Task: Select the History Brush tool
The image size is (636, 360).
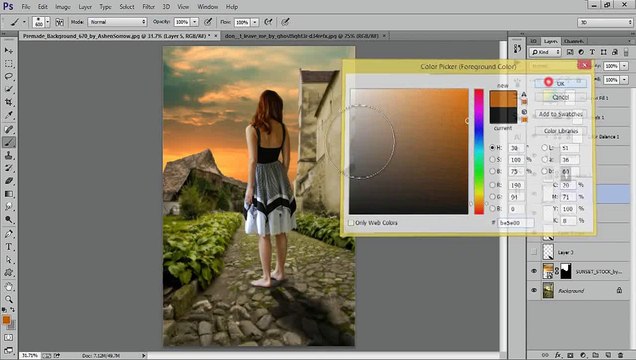Action: click(x=9, y=168)
